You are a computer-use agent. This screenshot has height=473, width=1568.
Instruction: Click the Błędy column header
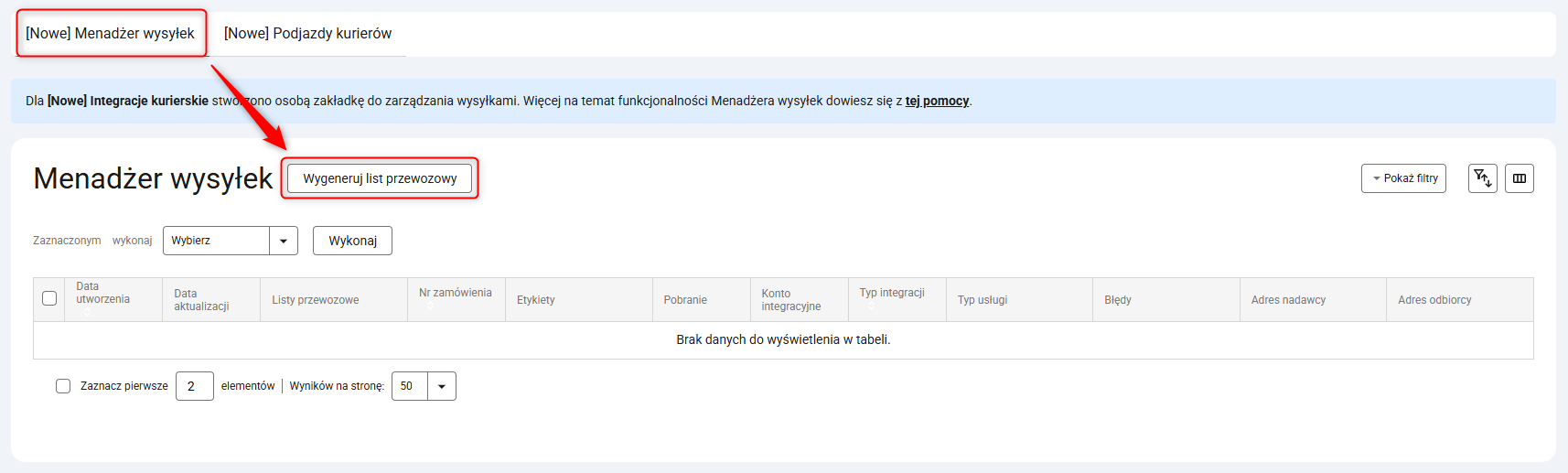[x=1118, y=300]
